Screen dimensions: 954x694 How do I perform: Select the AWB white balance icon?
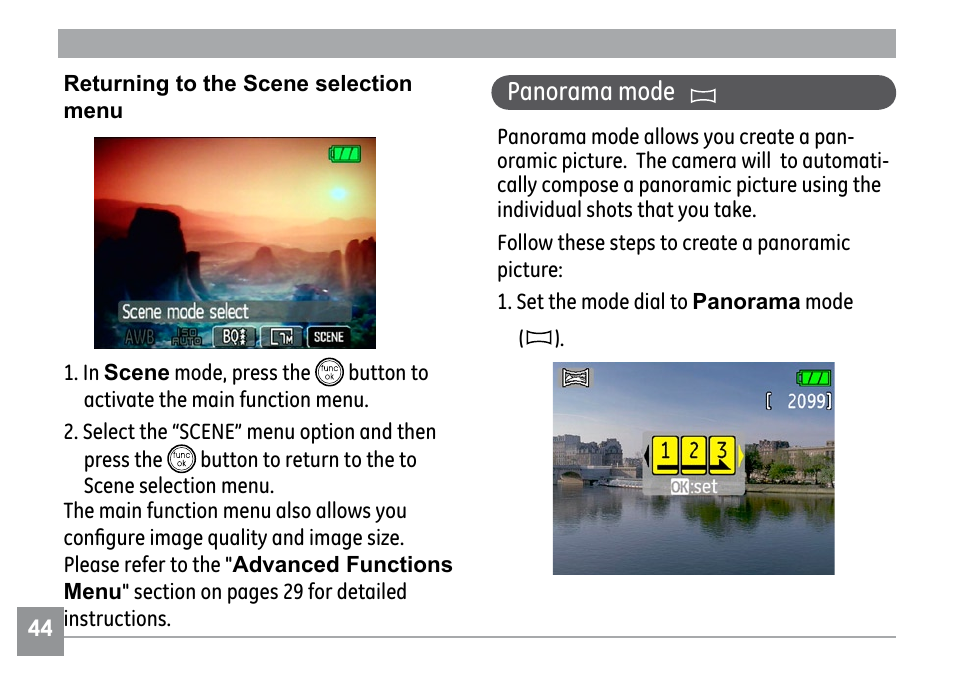coord(139,337)
